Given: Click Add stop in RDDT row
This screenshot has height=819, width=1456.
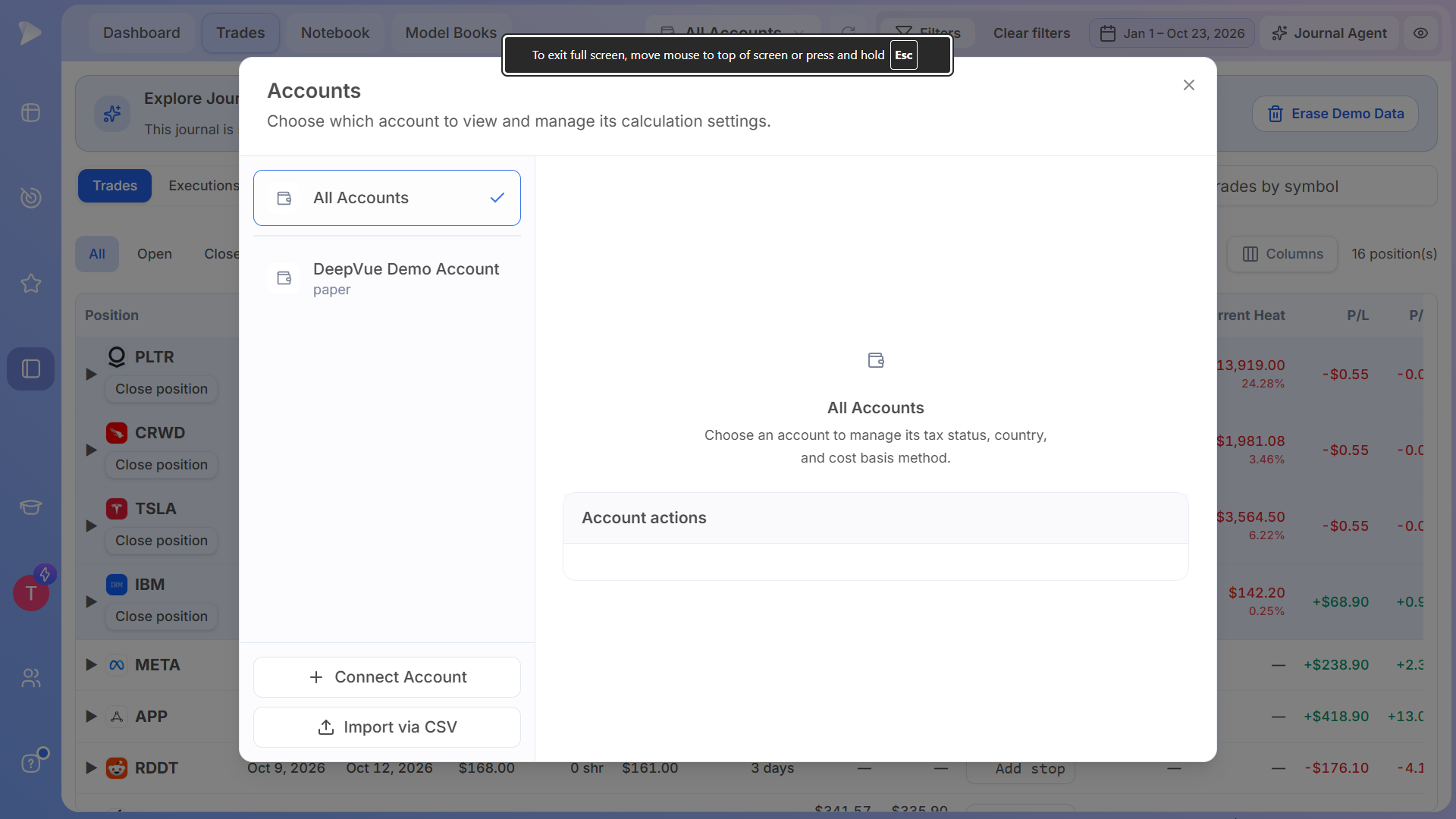Looking at the screenshot, I should pyautogui.click(x=1021, y=769).
